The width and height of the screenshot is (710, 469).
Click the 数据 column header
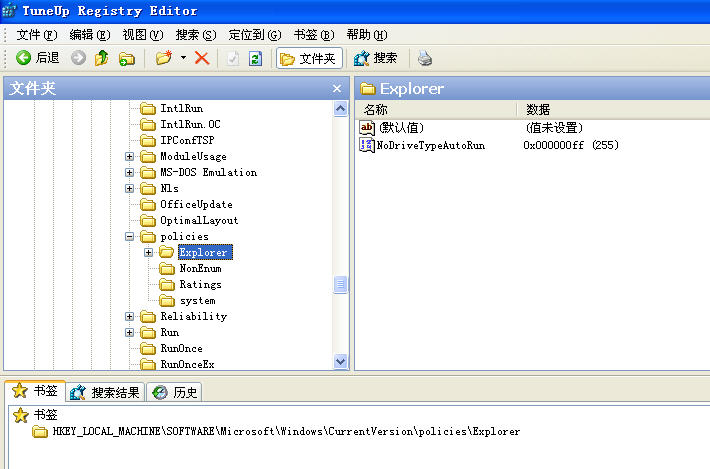pos(614,110)
